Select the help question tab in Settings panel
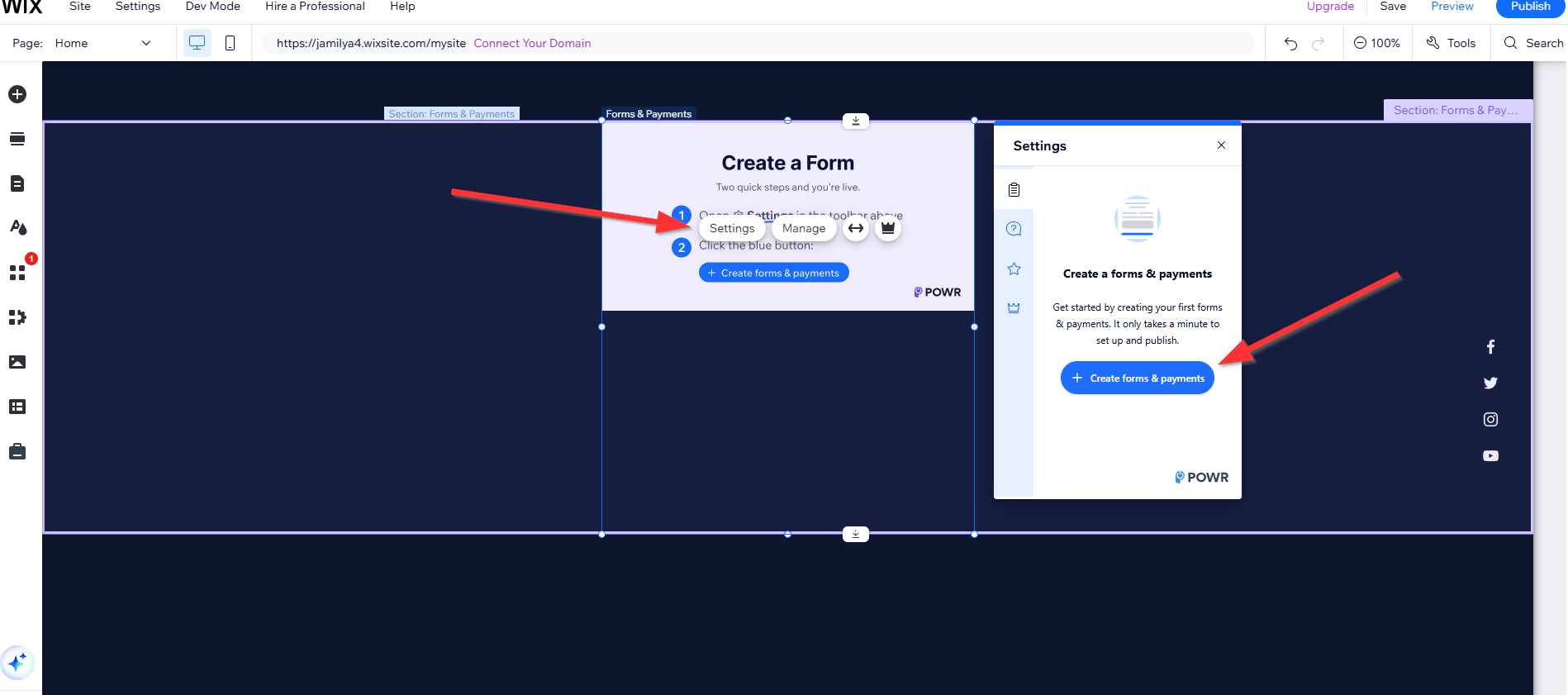This screenshot has height=695, width=1568. point(1014,229)
